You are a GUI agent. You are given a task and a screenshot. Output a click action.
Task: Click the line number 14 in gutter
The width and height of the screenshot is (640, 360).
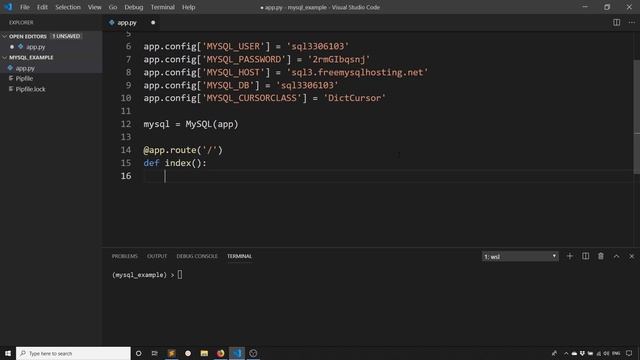click(x=126, y=150)
